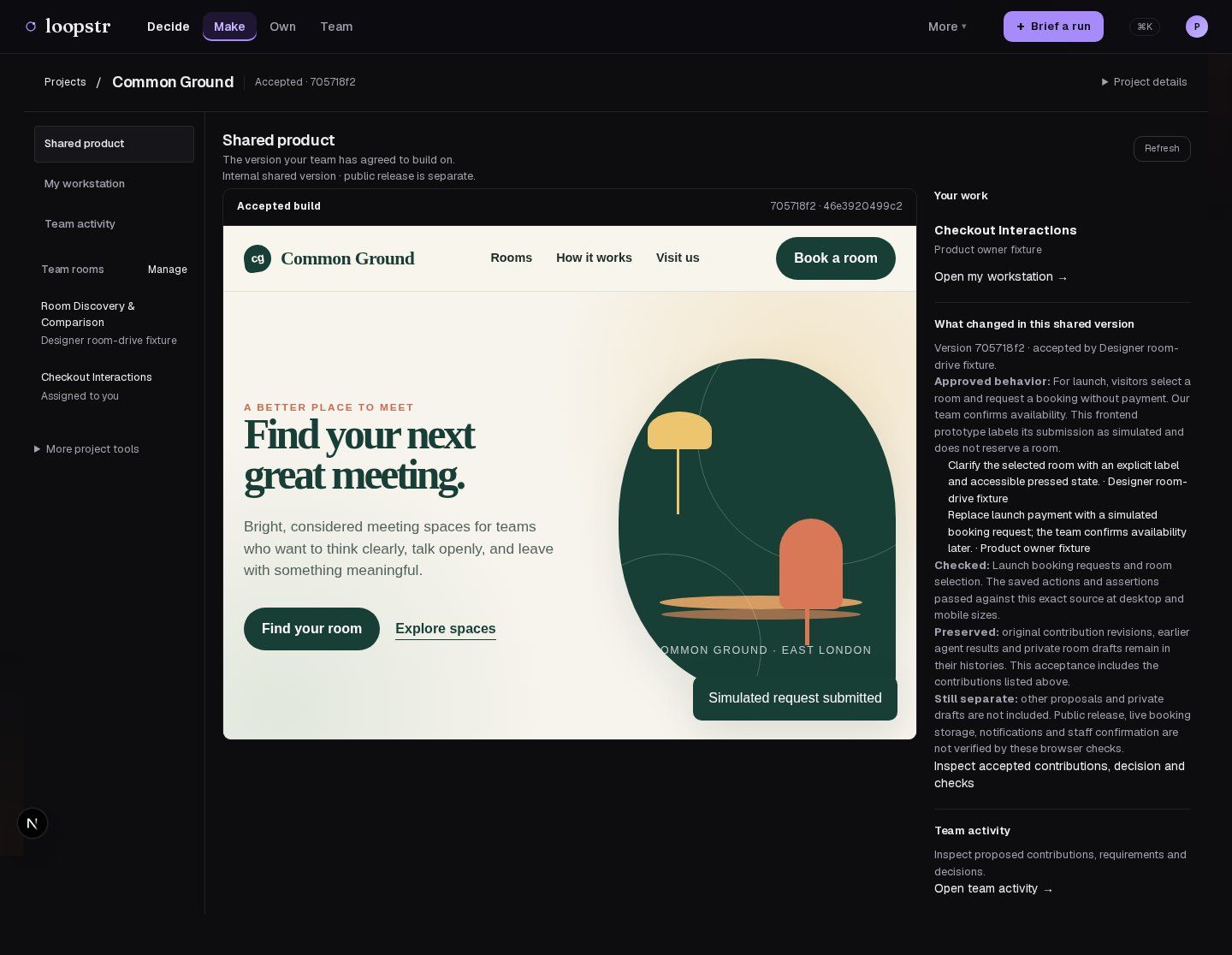Image resolution: width=1232 pixels, height=955 pixels.
Task: Open my workstation link
Action: coord(1001,277)
